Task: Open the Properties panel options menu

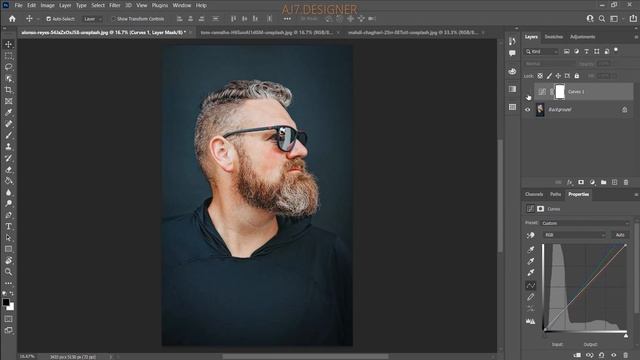Action: point(636,195)
